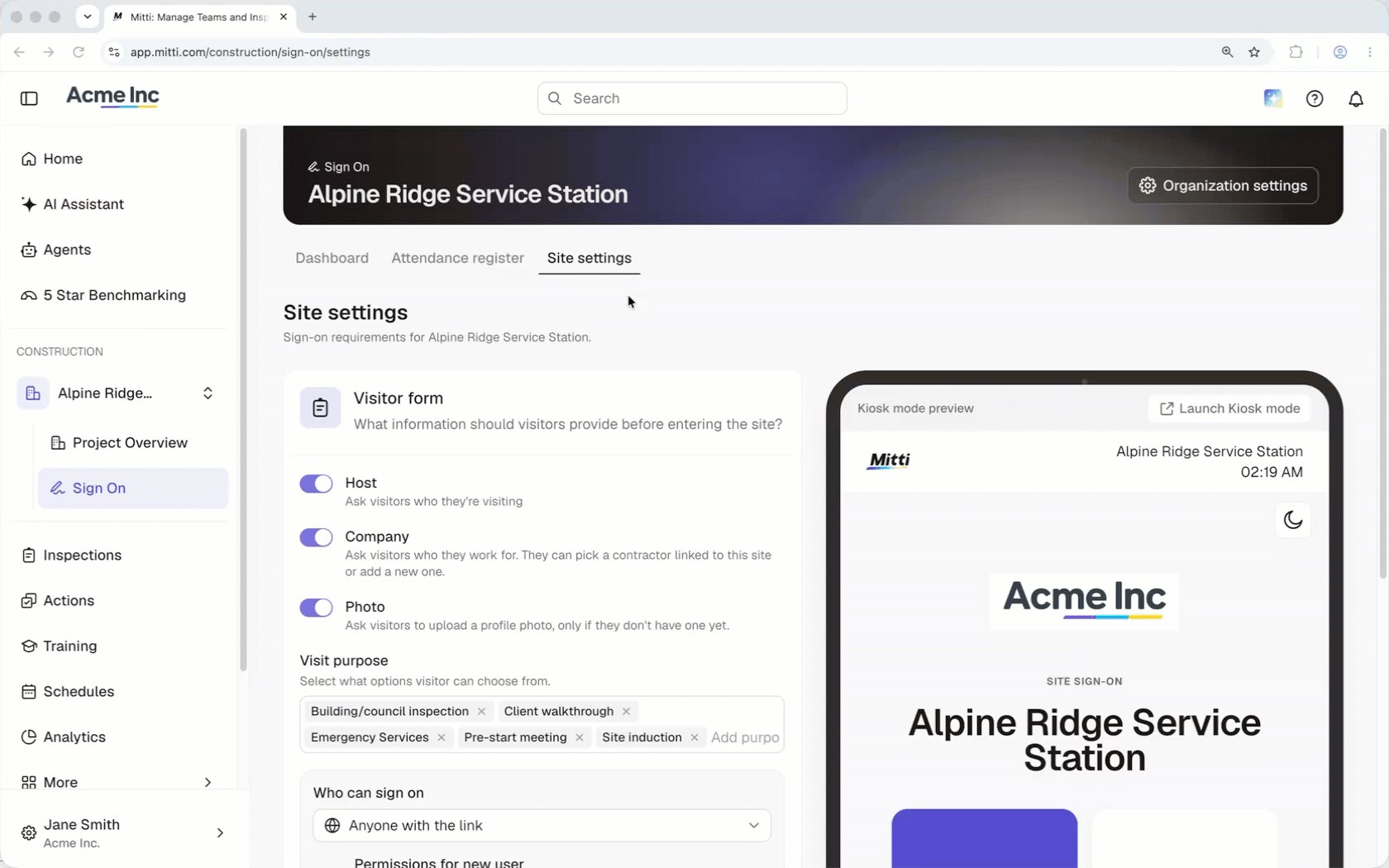The image size is (1389, 868).
Task: Click the Acme Inc logo in kiosk preview
Action: 1084,601
